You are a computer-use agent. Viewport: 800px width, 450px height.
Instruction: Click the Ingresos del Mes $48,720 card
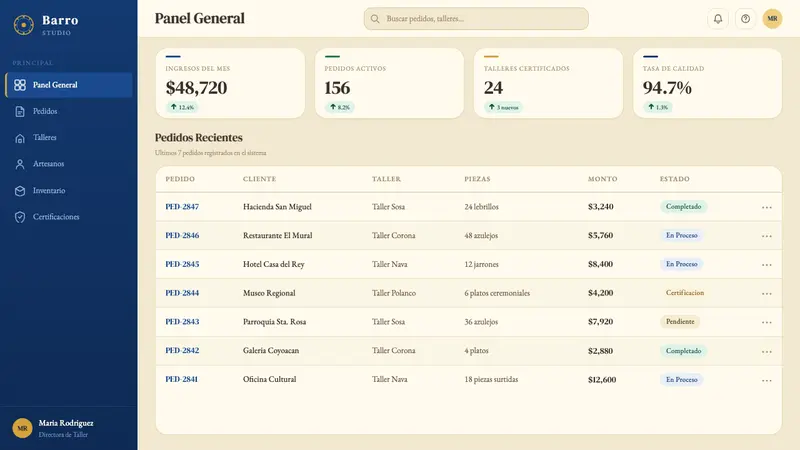coord(230,83)
